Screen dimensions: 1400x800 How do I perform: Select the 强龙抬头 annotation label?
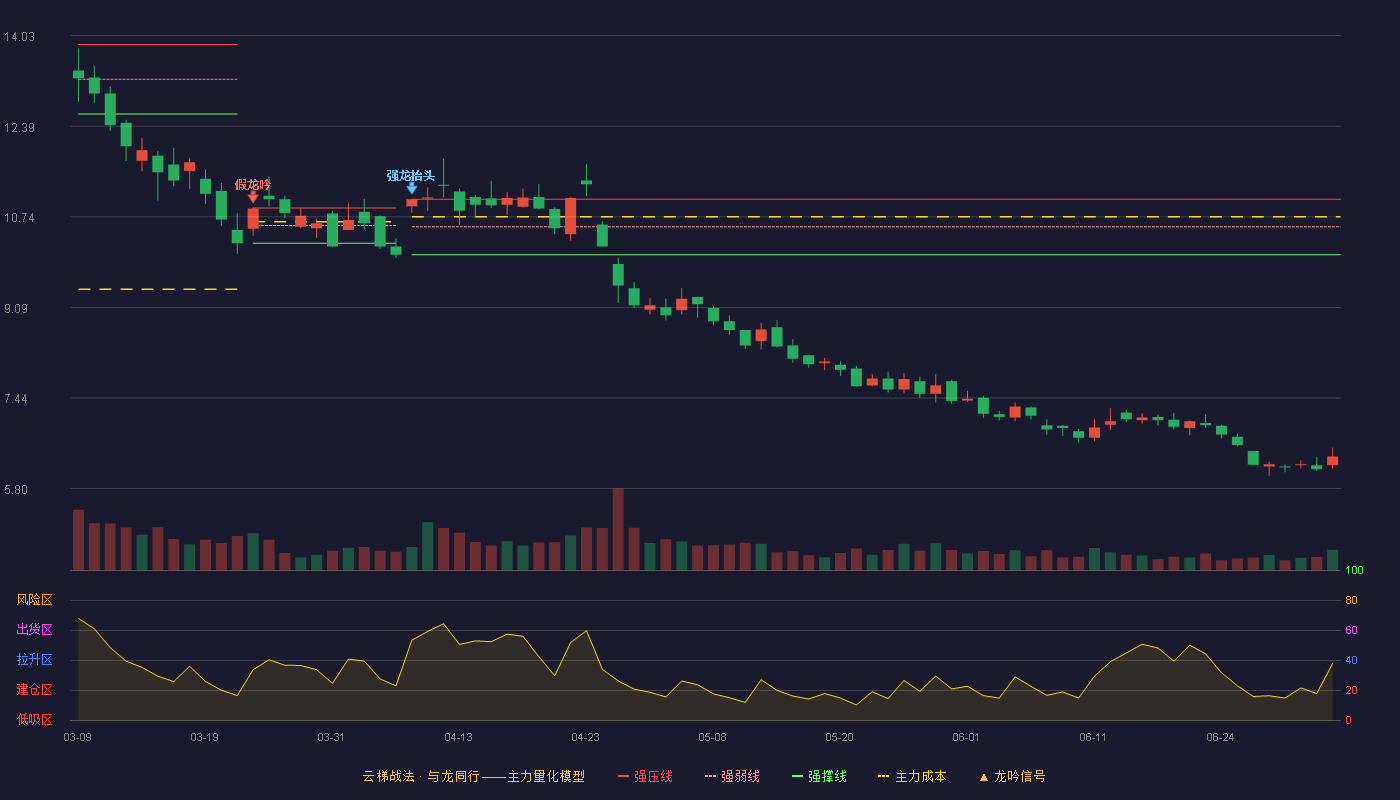411,175
